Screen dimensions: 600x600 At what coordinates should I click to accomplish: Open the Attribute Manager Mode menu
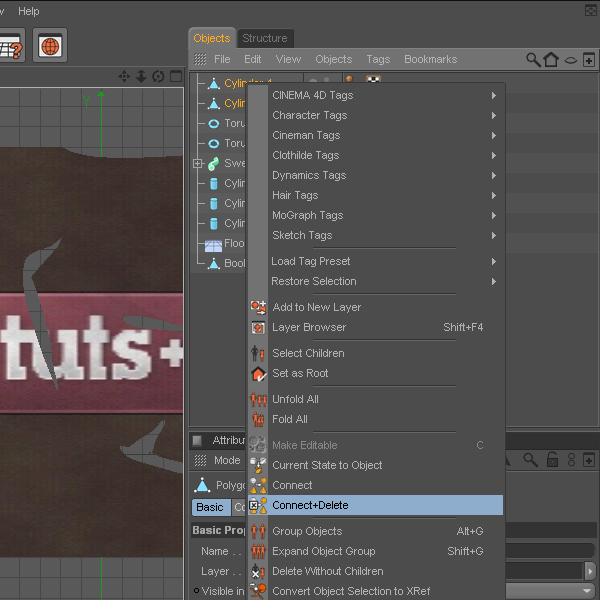pyautogui.click(x=227, y=460)
